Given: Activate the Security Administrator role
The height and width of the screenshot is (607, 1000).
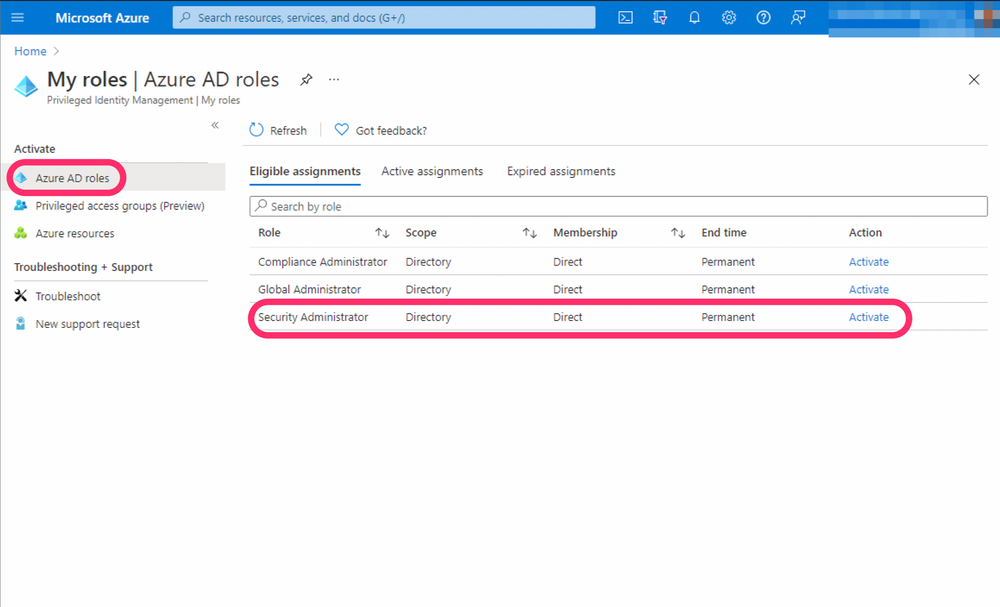Looking at the screenshot, I should click(x=868, y=317).
